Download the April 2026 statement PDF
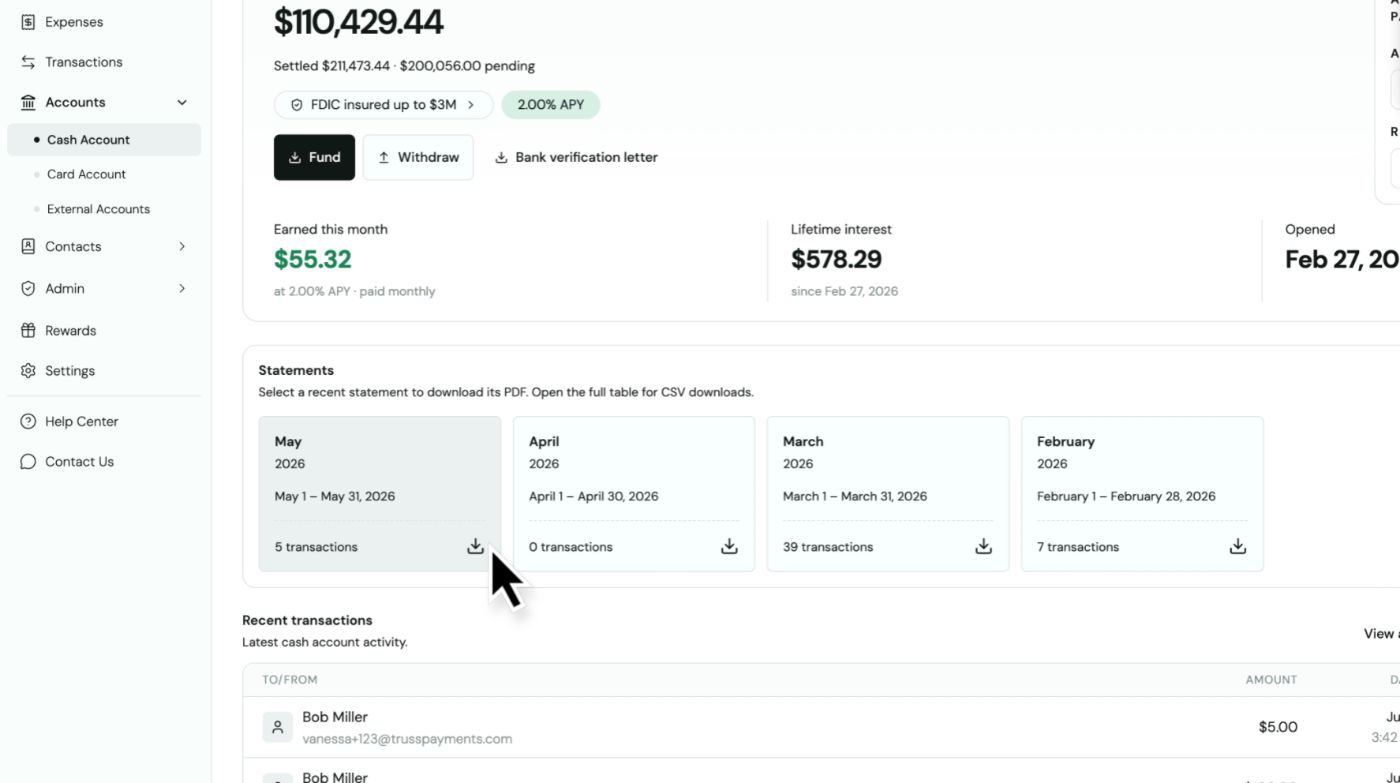The height and width of the screenshot is (783, 1400). click(x=729, y=546)
